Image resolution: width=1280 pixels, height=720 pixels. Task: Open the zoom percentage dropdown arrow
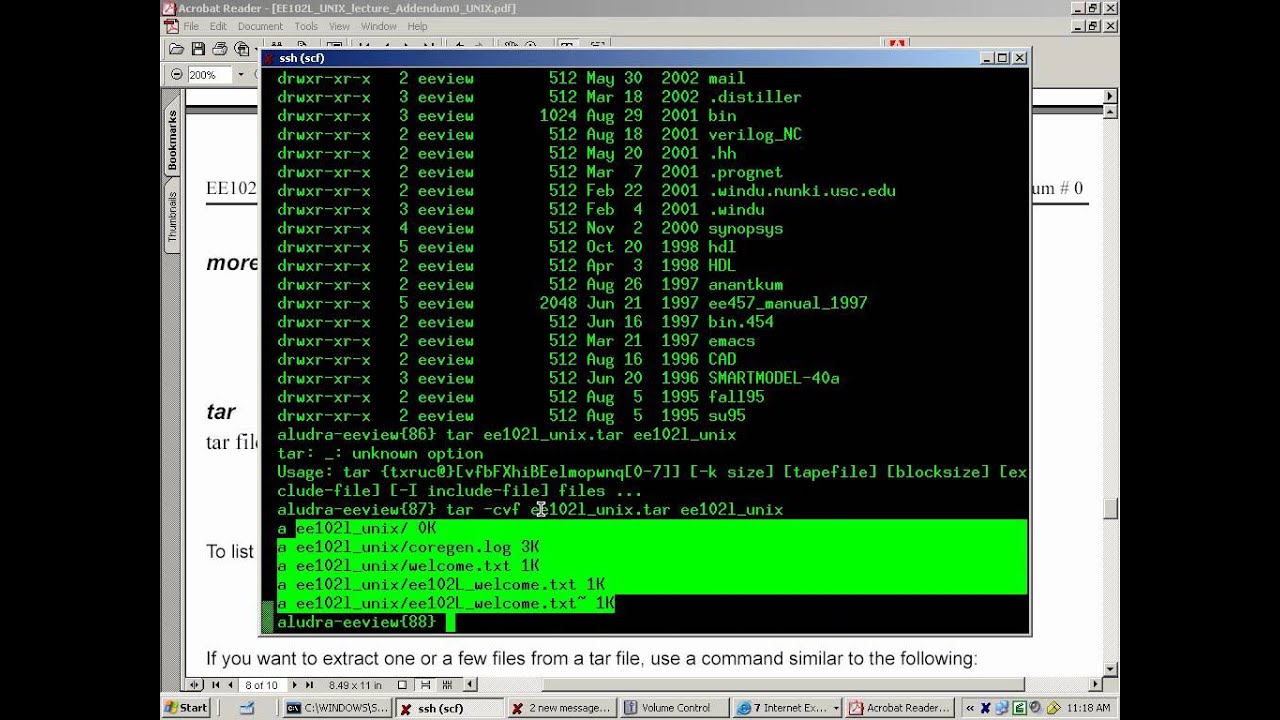(240, 75)
